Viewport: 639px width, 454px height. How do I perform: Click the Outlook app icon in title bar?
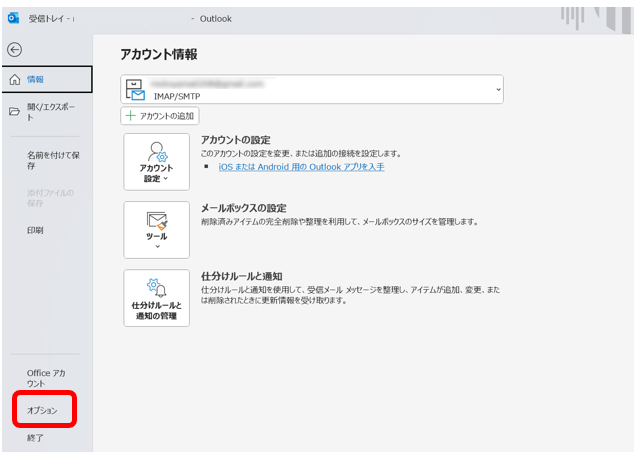13,18
